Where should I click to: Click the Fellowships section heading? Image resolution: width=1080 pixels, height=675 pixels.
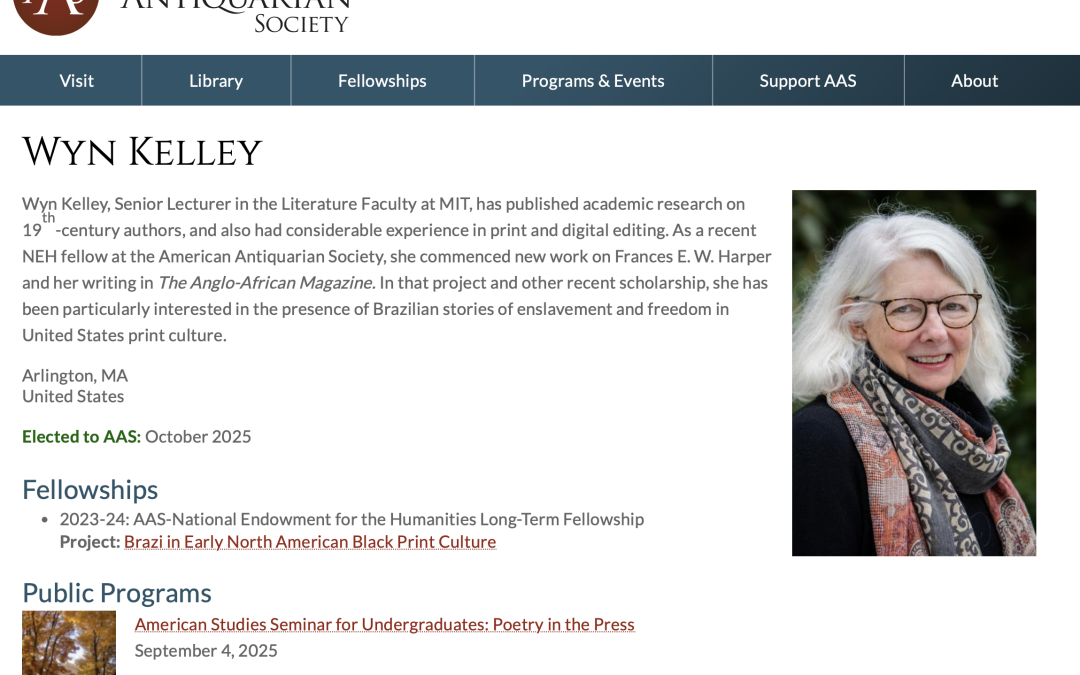89,489
